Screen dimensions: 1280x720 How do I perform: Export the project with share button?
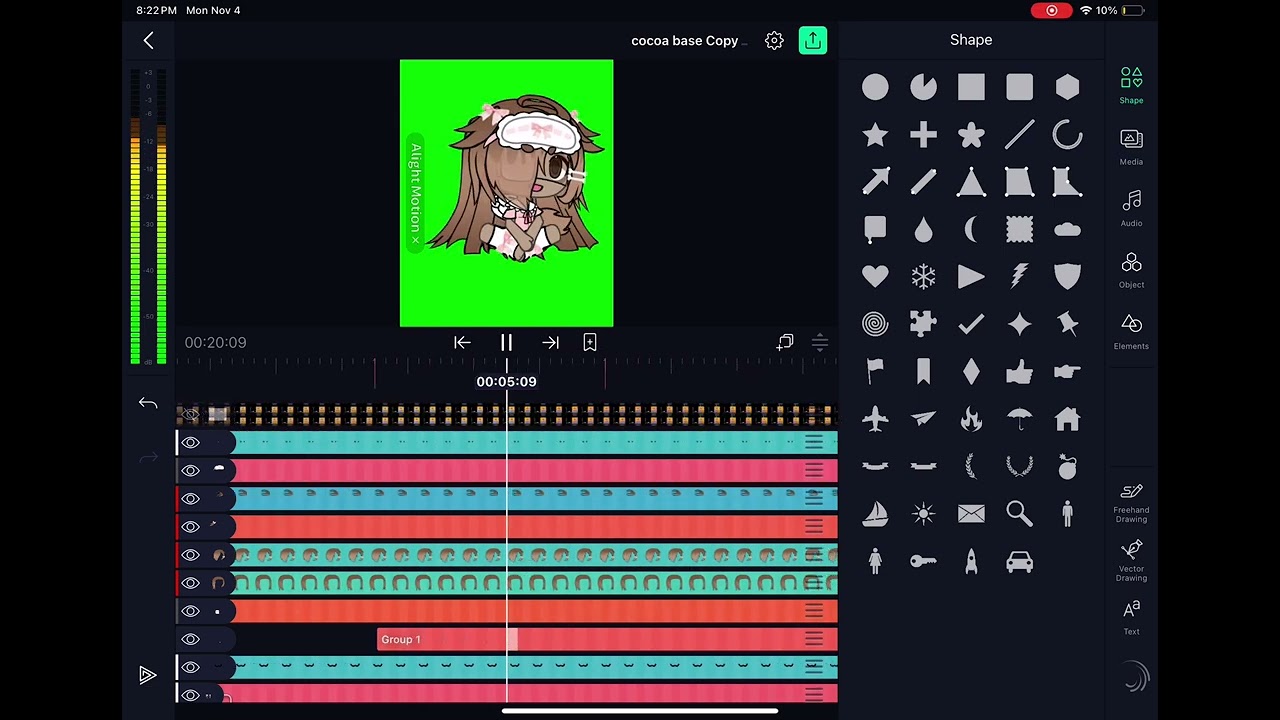813,40
